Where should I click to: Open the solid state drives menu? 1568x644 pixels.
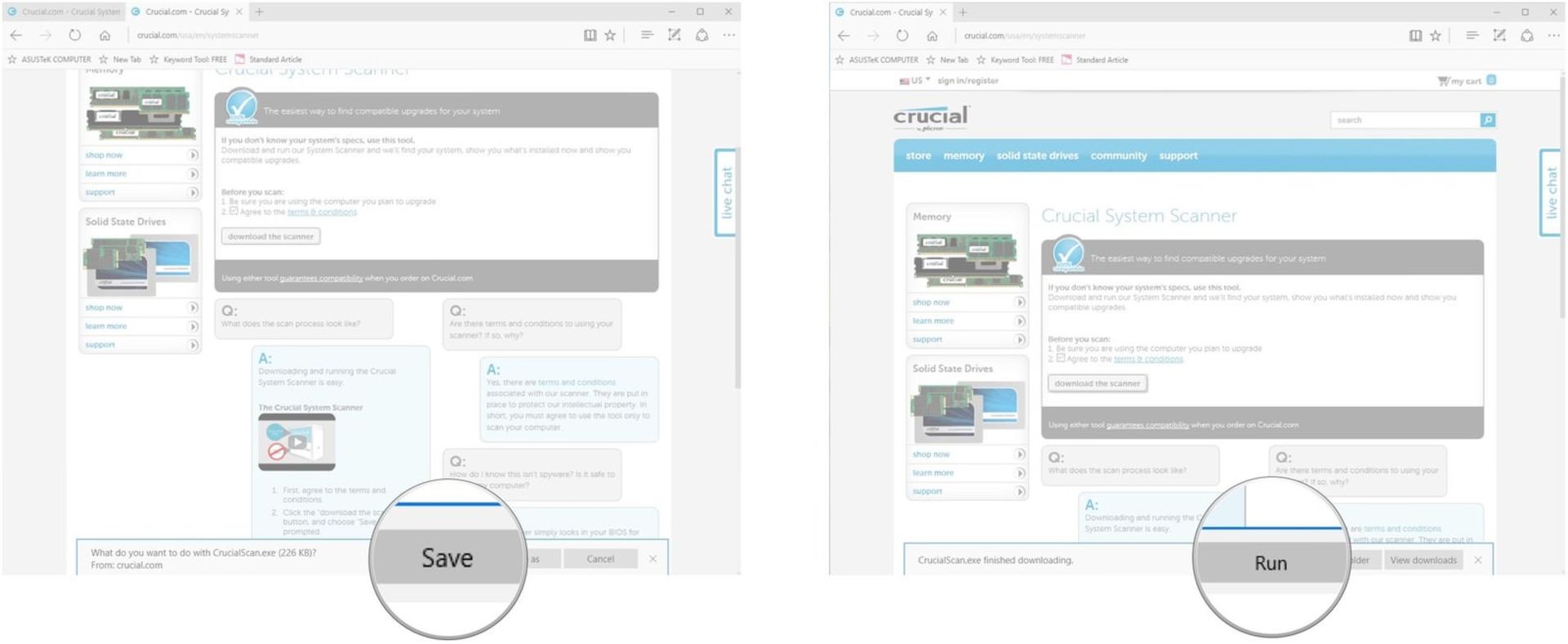tap(1036, 155)
